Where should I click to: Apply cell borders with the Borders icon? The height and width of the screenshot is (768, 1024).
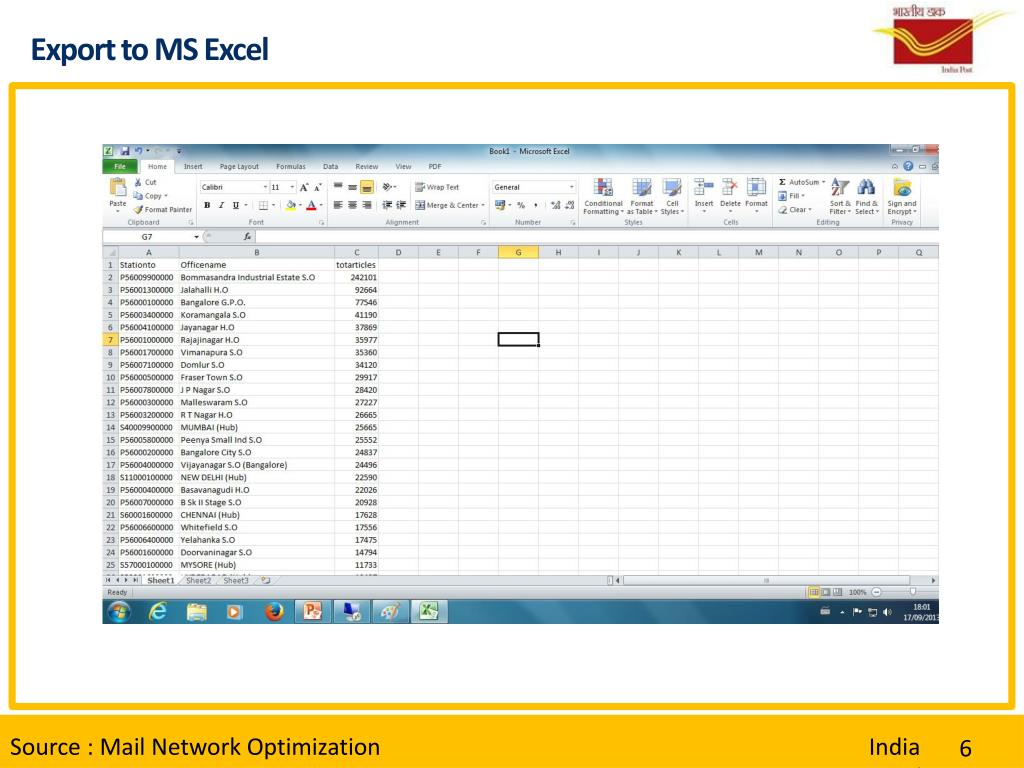point(263,205)
